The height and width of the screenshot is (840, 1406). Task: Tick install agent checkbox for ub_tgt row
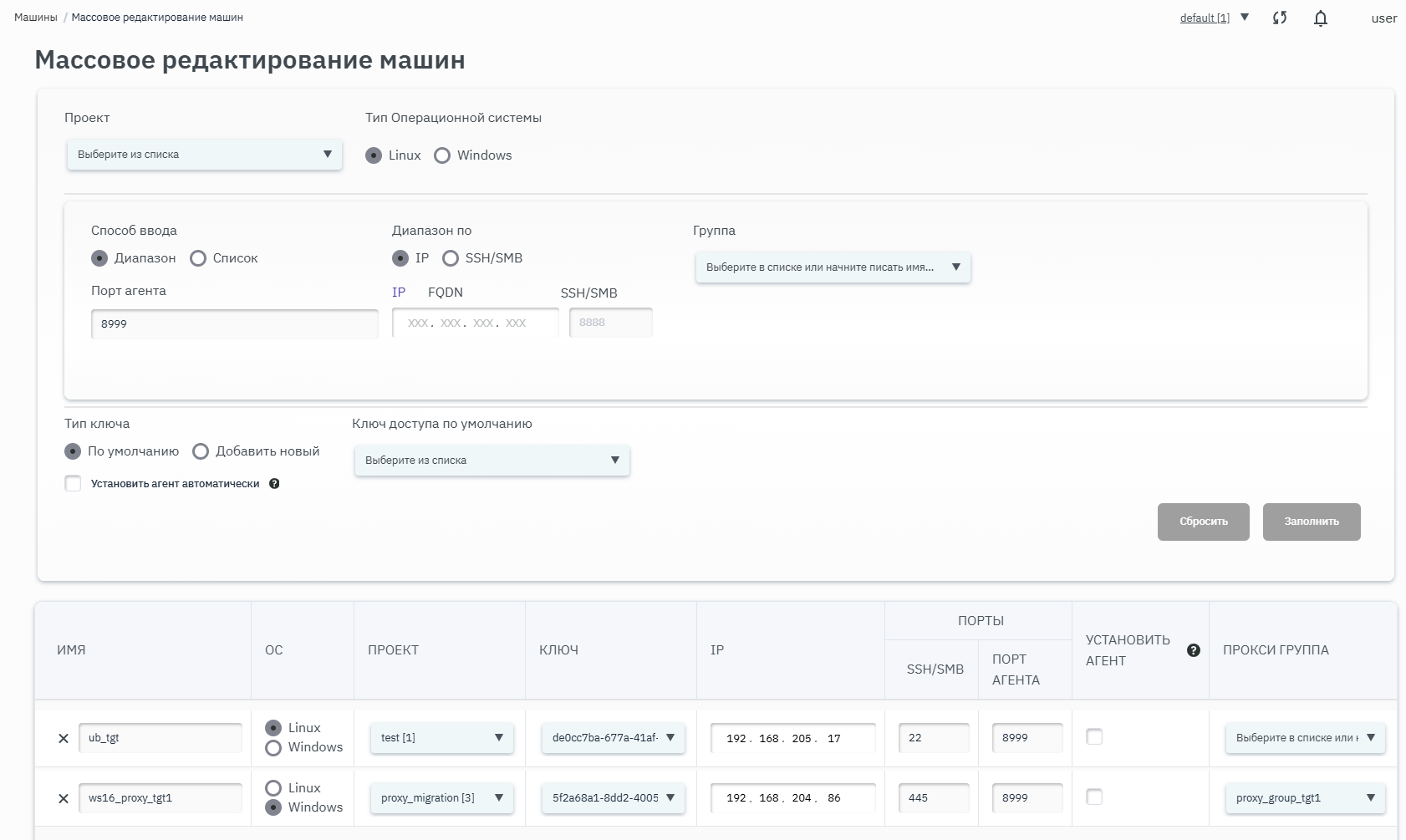point(1093,736)
